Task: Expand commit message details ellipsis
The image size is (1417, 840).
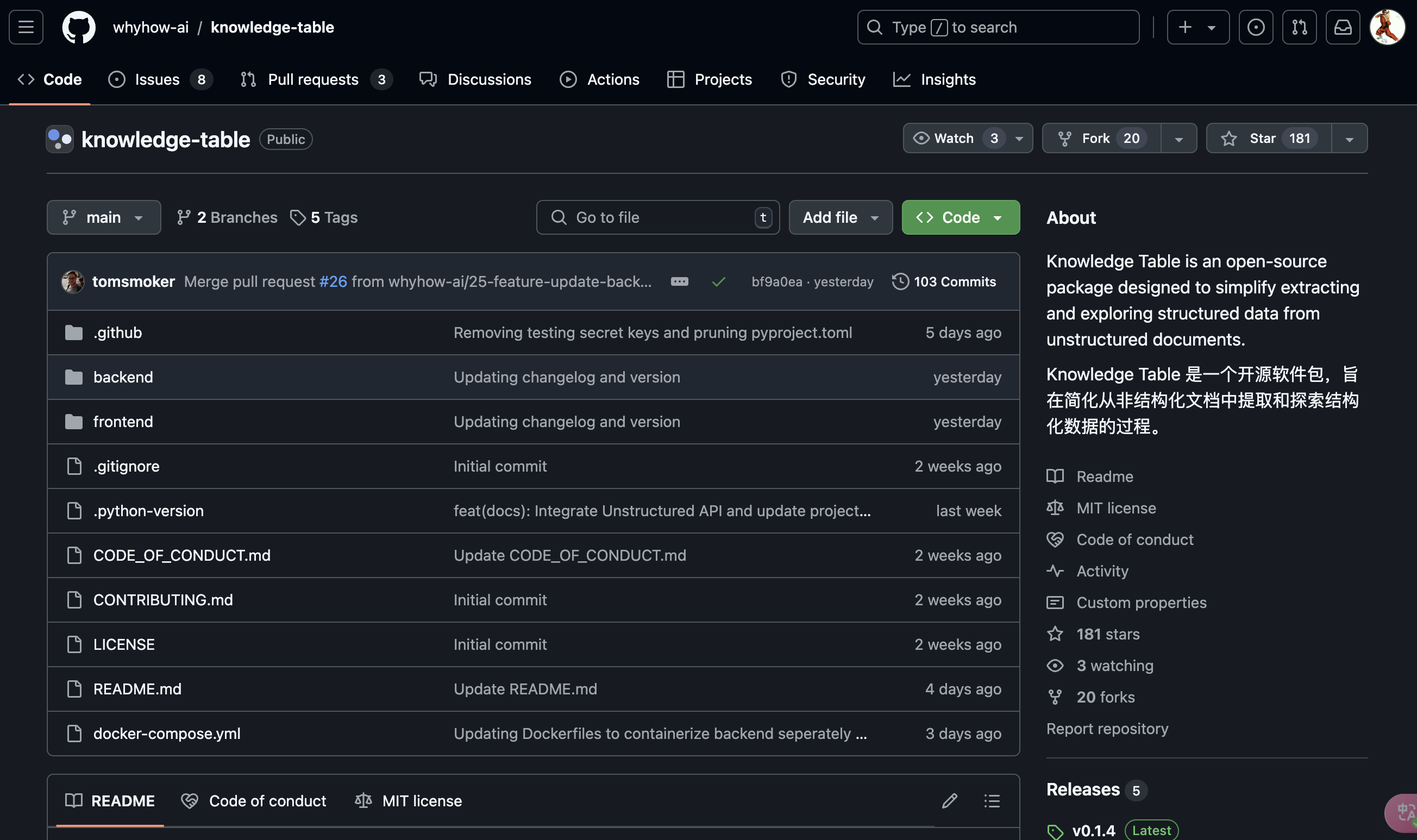Action: point(679,282)
